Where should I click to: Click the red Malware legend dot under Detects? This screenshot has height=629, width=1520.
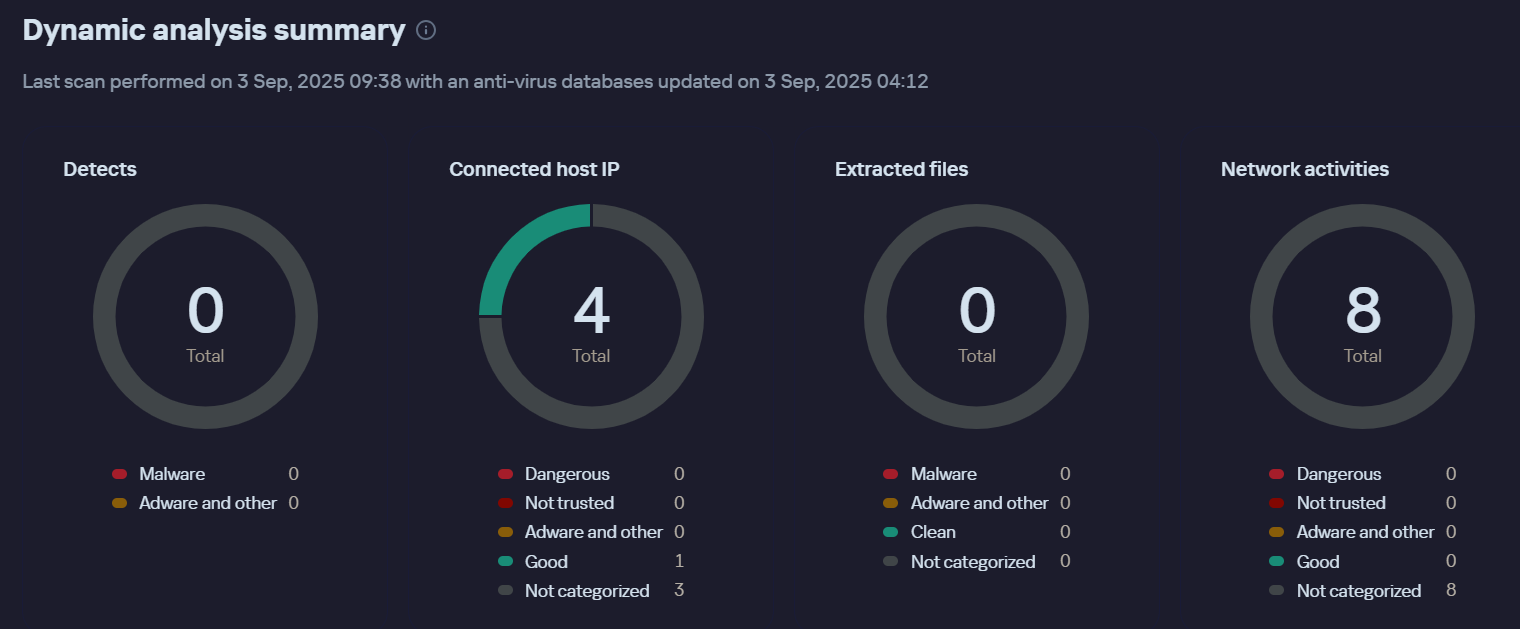pos(120,474)
